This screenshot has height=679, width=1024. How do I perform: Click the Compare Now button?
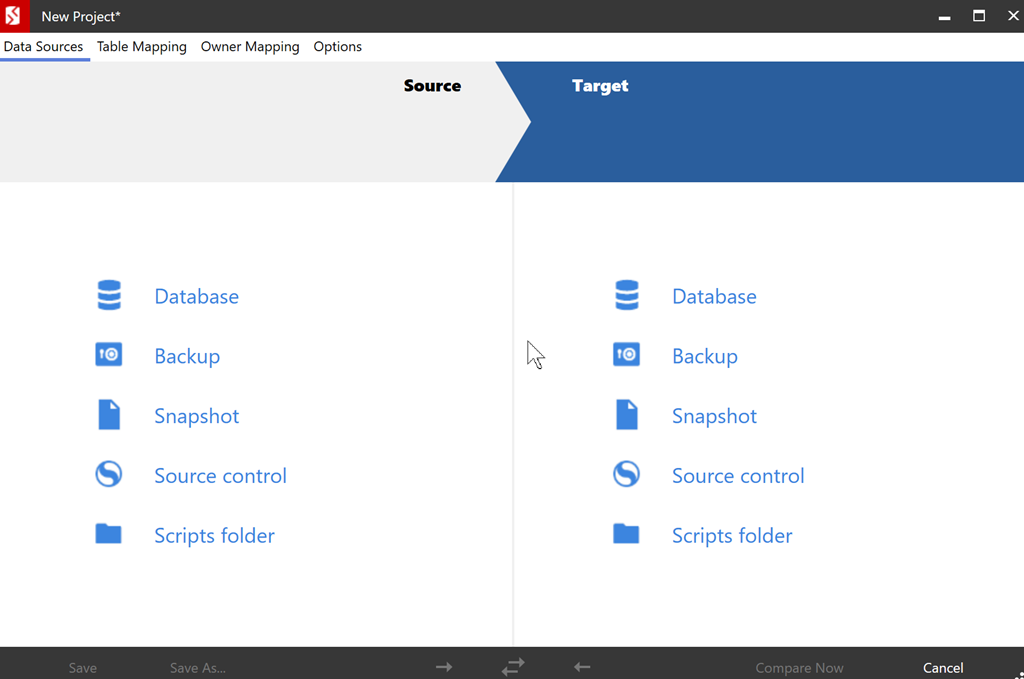(x=799, y=668)
